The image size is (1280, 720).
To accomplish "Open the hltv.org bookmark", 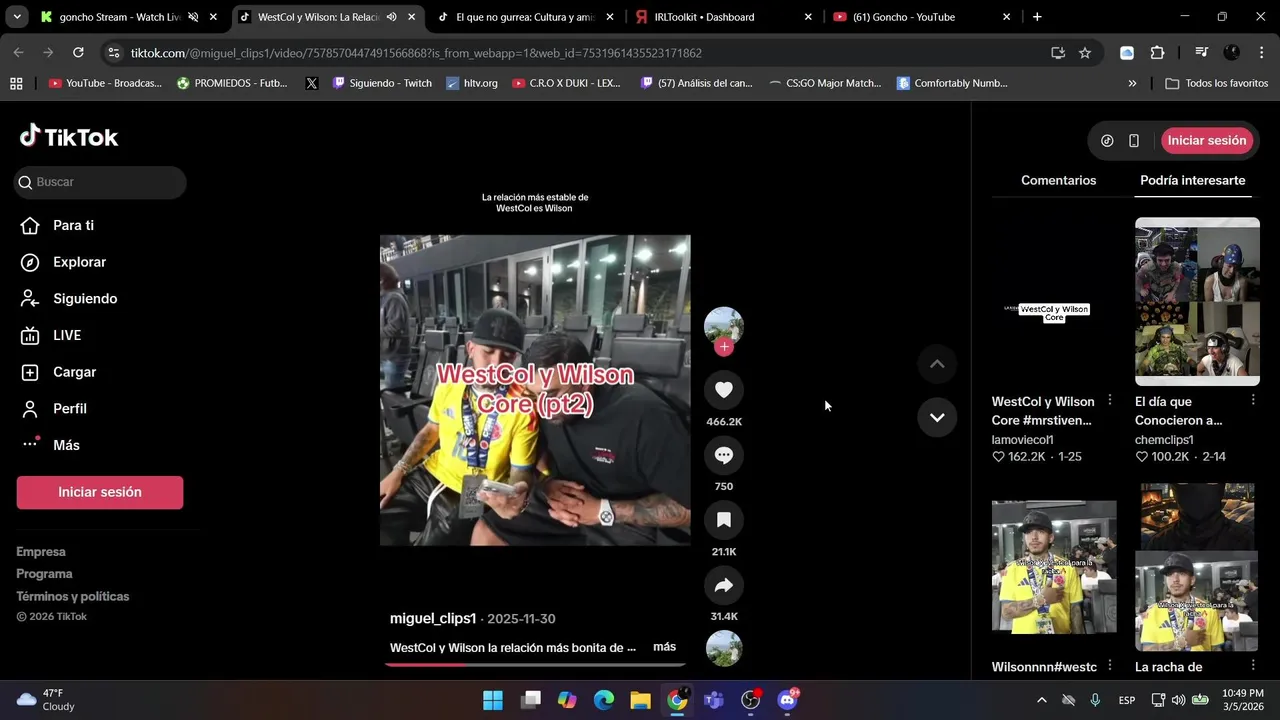I will coord(472,83).
